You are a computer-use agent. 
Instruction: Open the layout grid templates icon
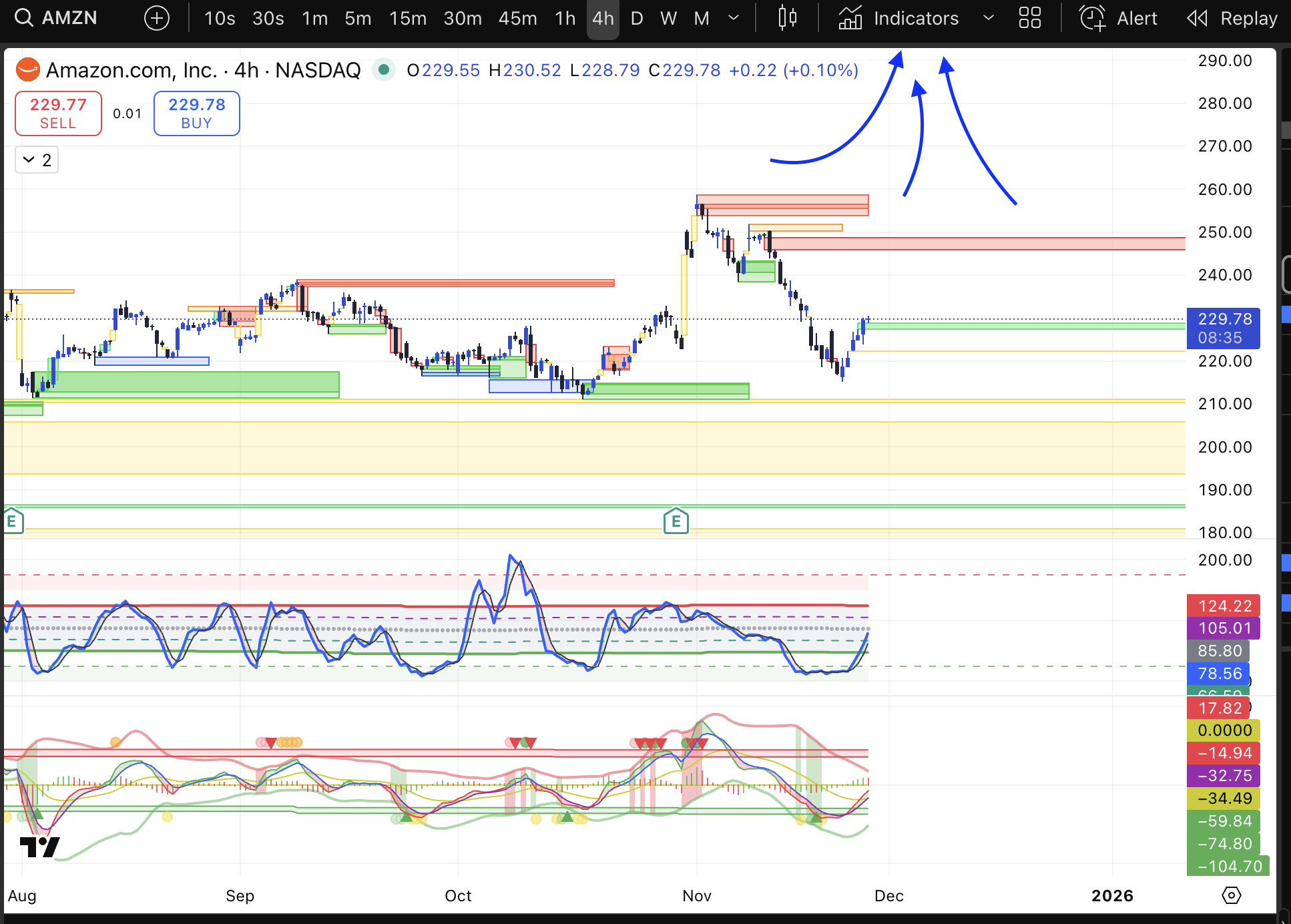(1029, 18)
